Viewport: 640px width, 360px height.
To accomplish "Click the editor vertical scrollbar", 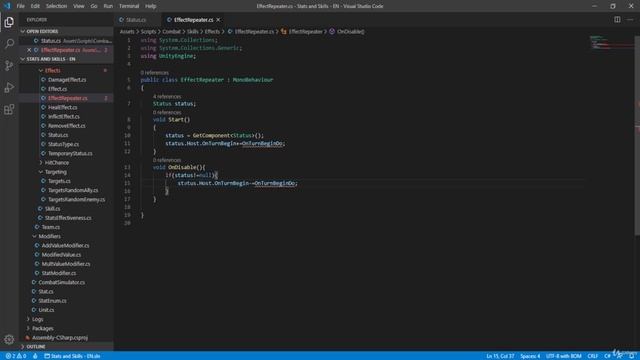I will 637,135.
